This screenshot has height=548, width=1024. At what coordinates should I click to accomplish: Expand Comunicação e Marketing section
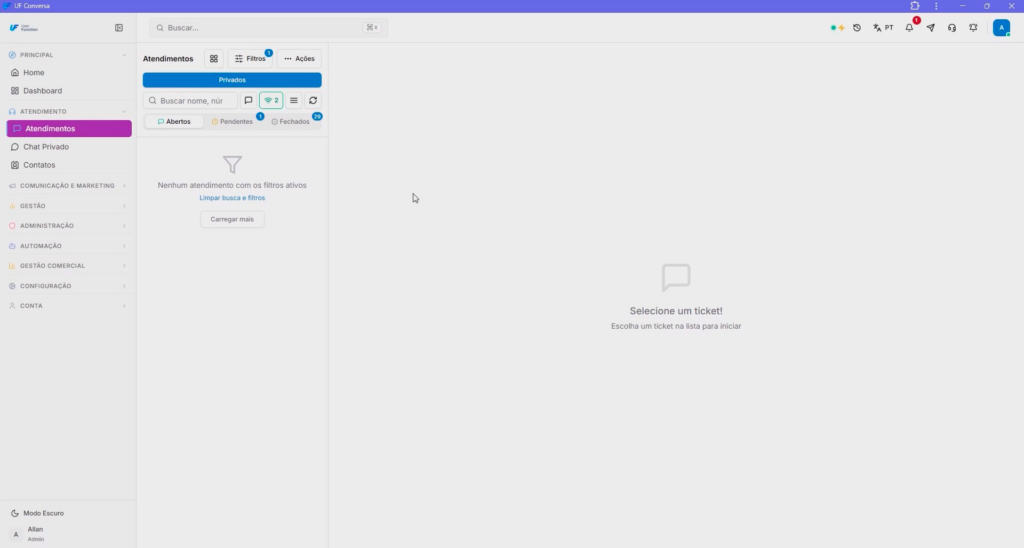tap(69, 185)
